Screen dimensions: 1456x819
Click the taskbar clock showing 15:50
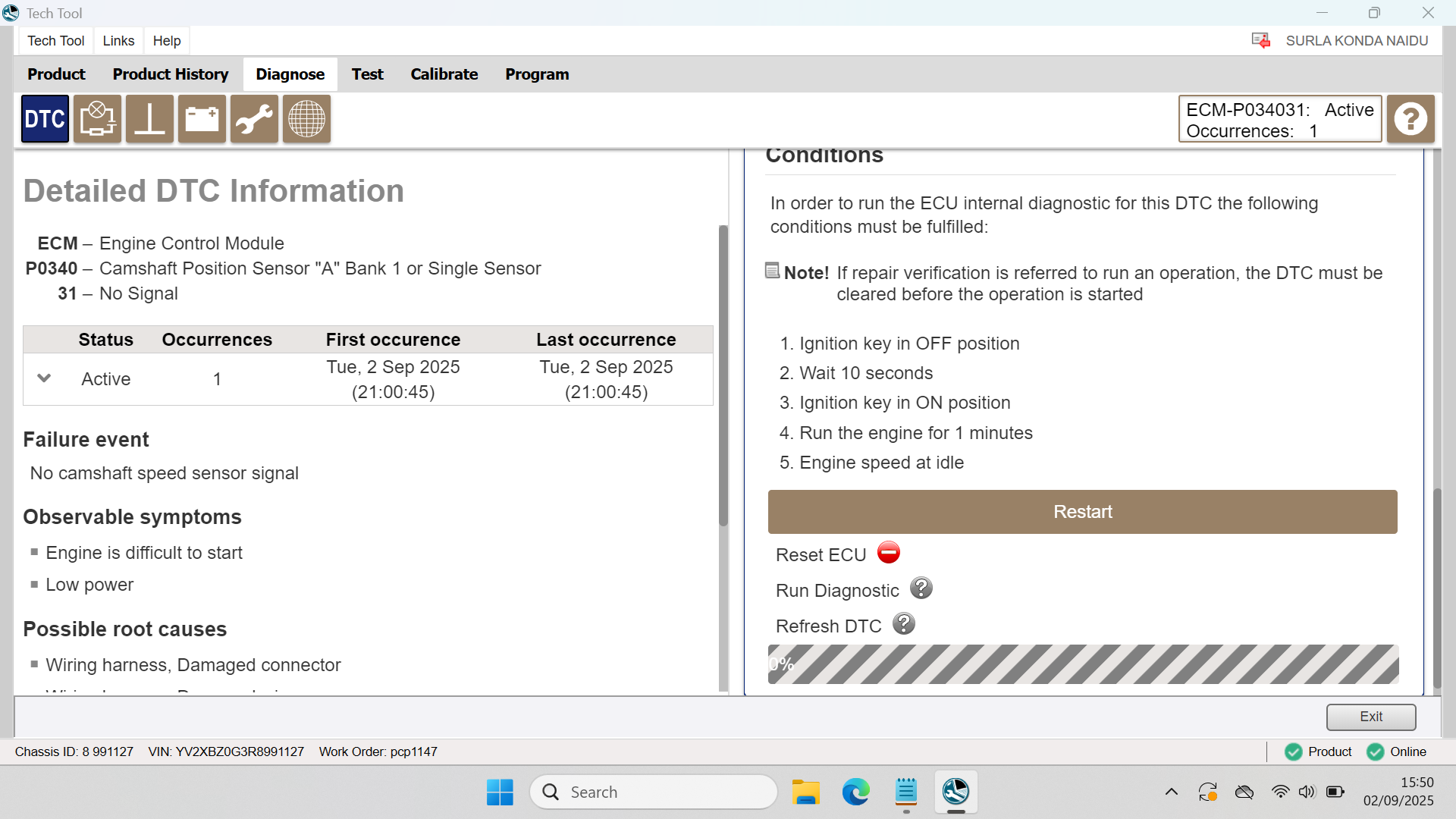(1398, 792)
